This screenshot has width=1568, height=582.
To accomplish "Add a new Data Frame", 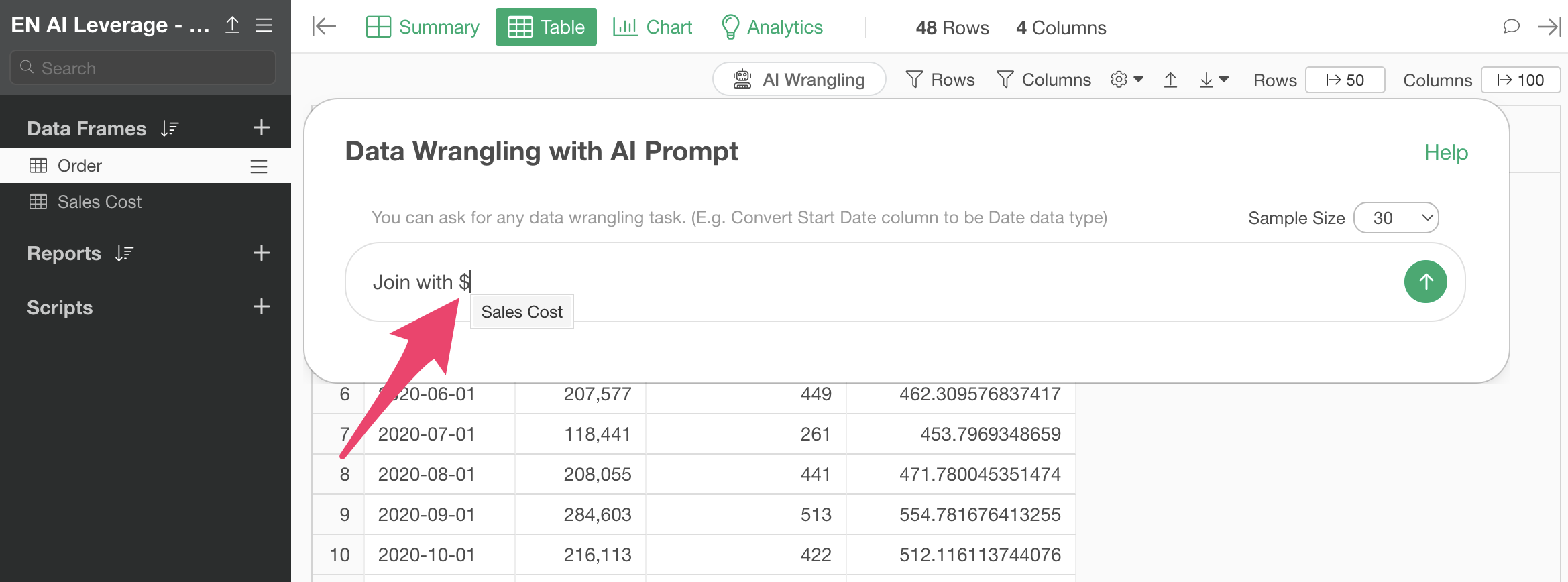I will click(262, 127).
